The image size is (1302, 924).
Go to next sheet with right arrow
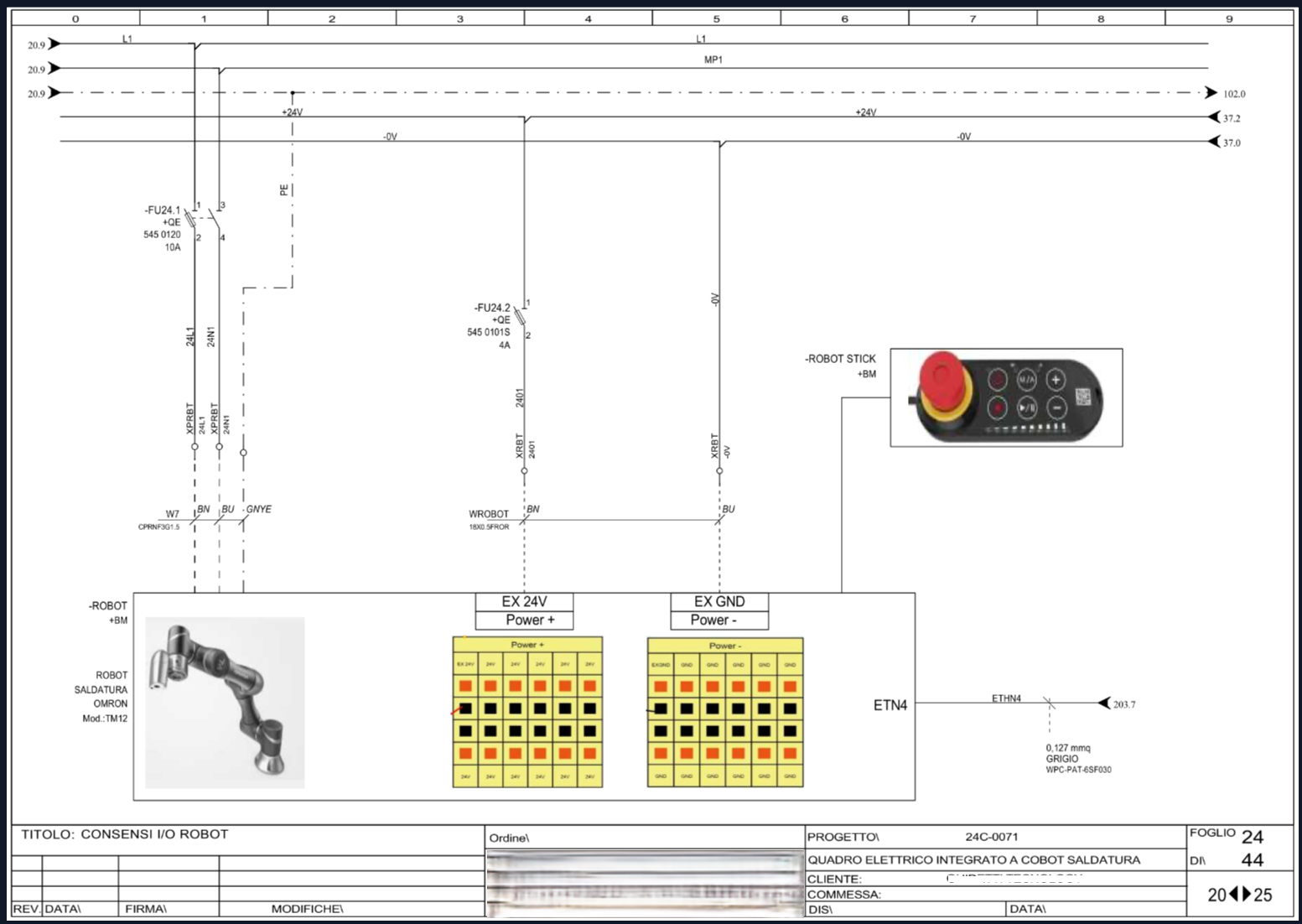[x=1246, y=894]
